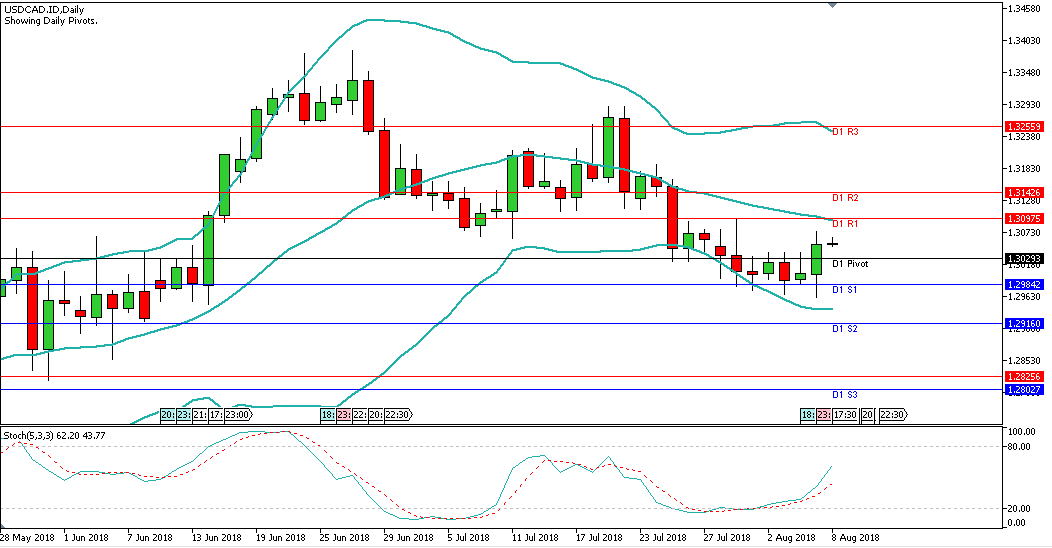This screenshot has height=548, width=1052.
Task: Click the D1 S3 support label
Action: (x=845, y=394)
